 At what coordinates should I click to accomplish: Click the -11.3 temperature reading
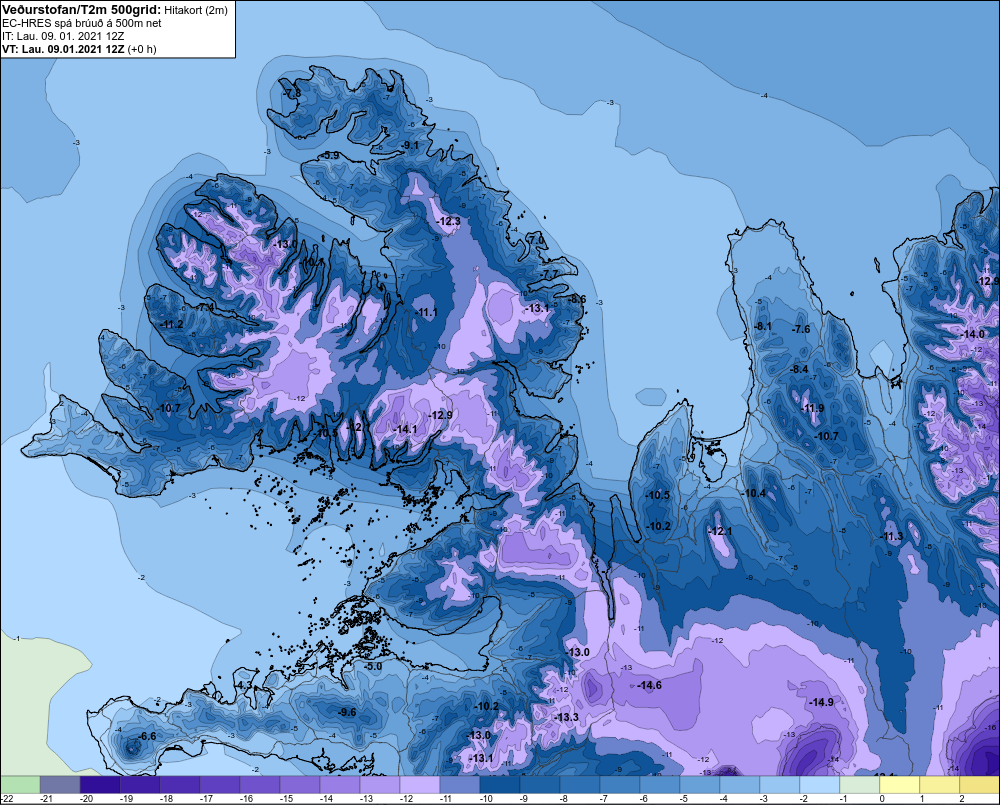892,536
